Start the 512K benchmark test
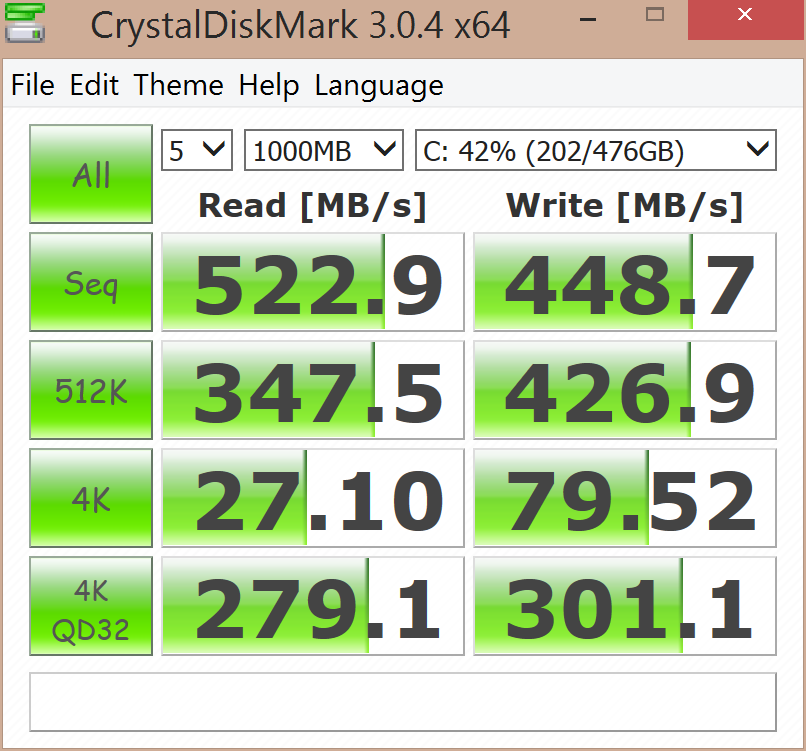 tap(91, 390)
